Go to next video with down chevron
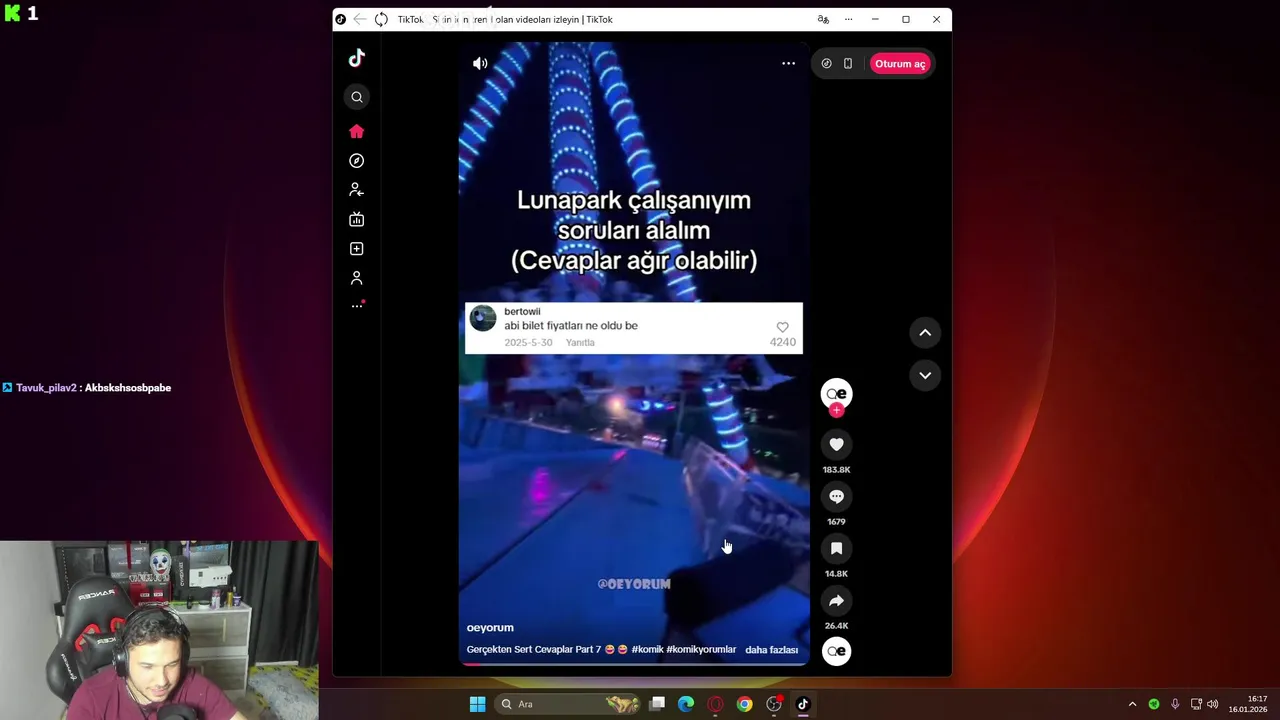Screen dimensions: 1280x720 tap(925, 376)
